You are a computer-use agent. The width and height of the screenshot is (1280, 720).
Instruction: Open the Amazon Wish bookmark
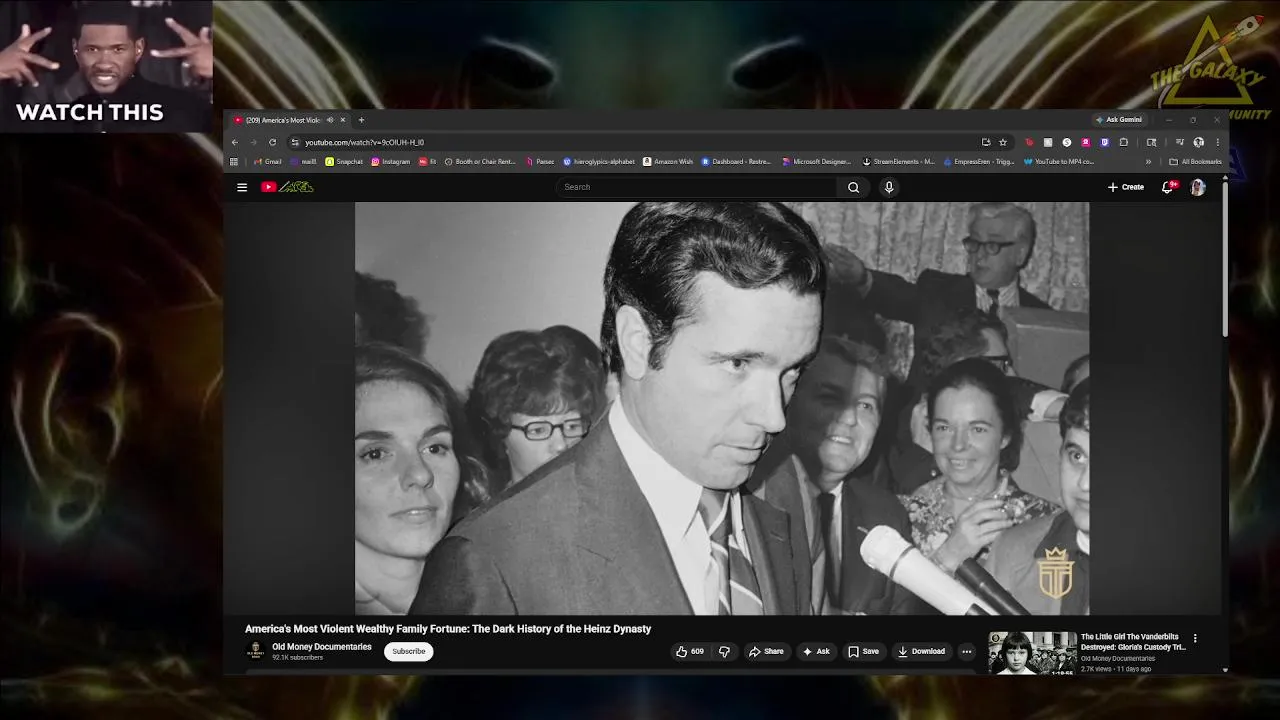click(668, 161)
